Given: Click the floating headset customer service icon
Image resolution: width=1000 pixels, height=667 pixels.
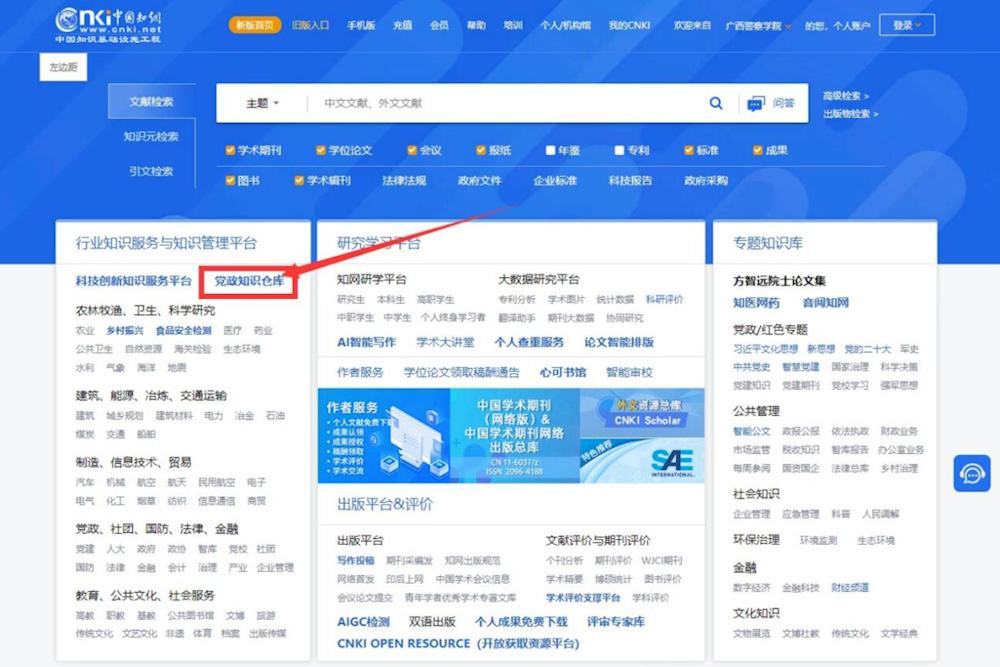Looking at the screenshot, I should tap(971, 473).
